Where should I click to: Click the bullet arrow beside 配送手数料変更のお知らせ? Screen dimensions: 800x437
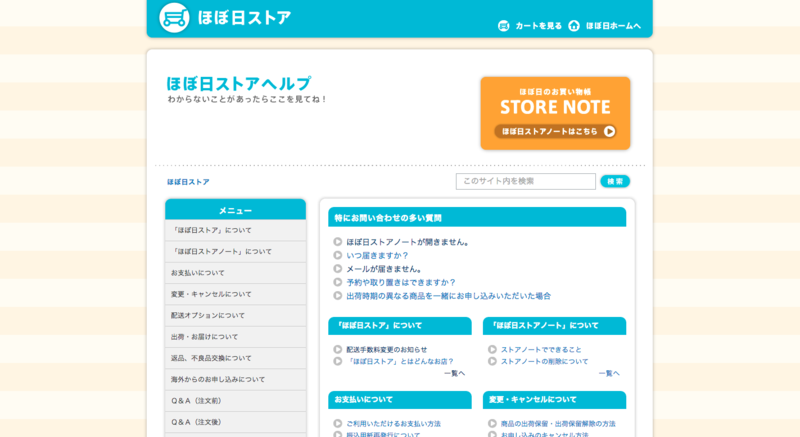coord(338,349)
